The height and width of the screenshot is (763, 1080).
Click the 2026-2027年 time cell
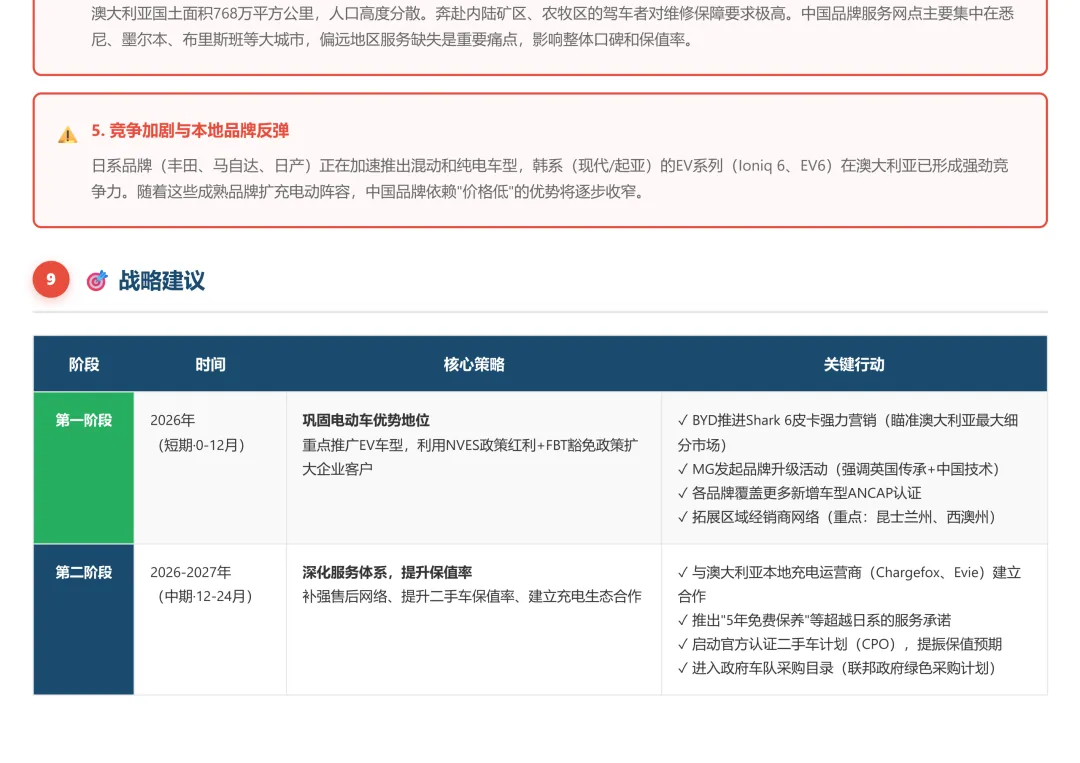click(190, 573)
